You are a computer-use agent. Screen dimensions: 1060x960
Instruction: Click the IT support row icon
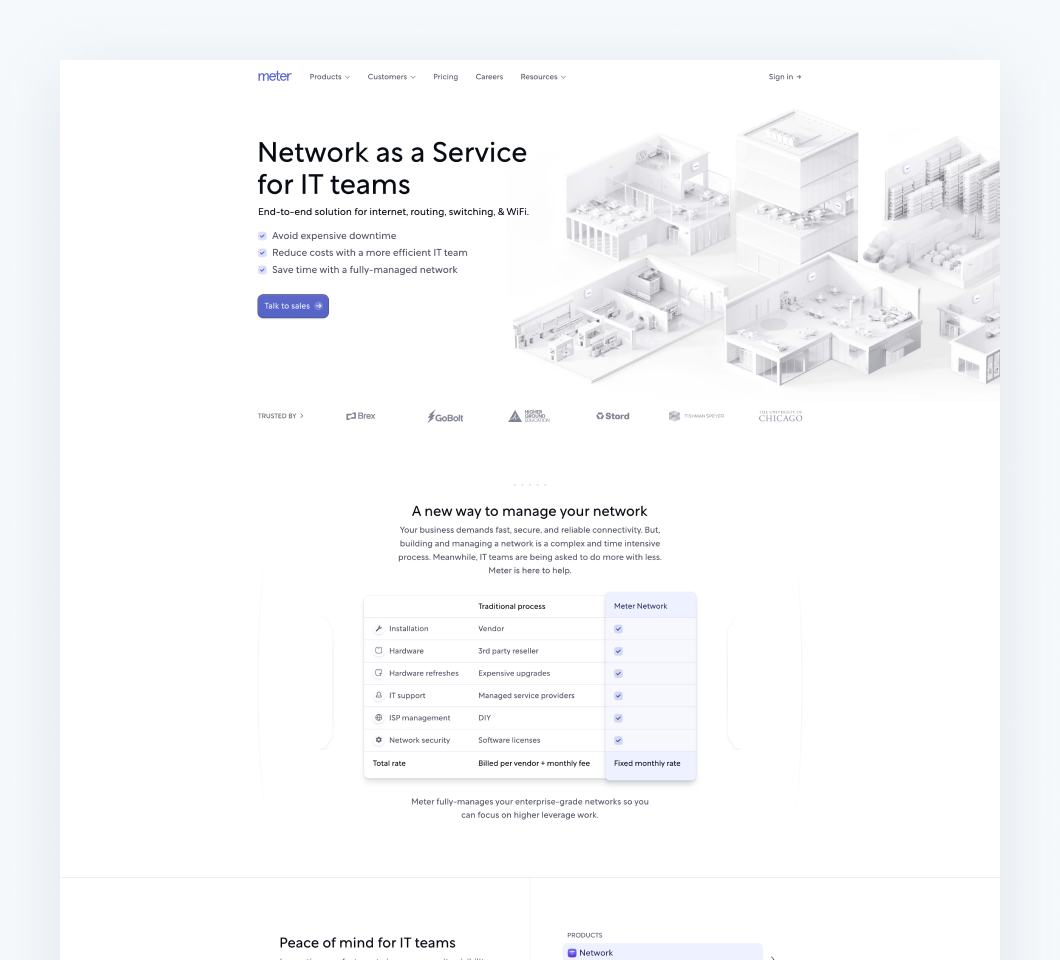coord(379,696)
